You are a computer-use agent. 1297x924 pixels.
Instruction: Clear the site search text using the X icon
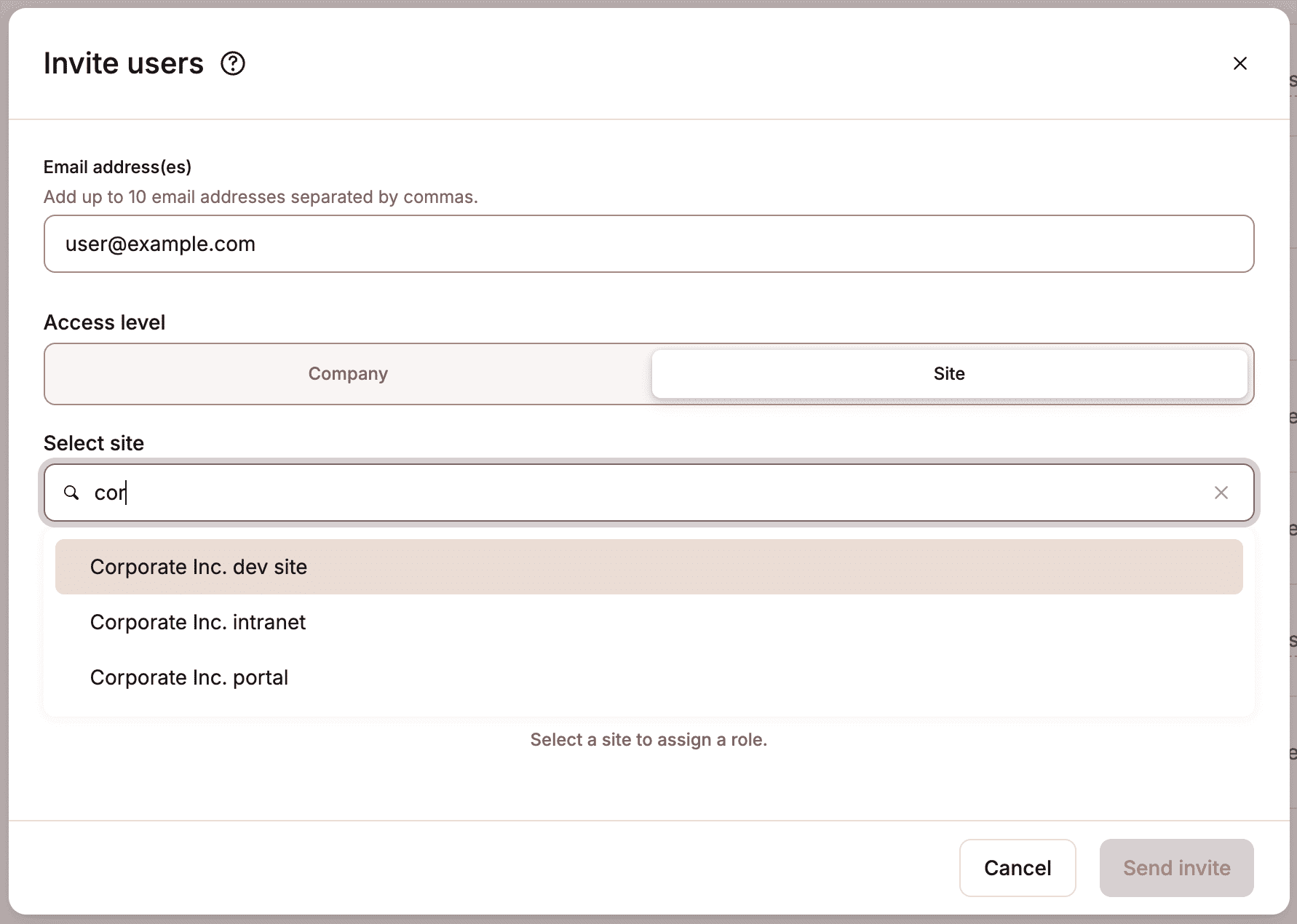tap(1221, 493)
